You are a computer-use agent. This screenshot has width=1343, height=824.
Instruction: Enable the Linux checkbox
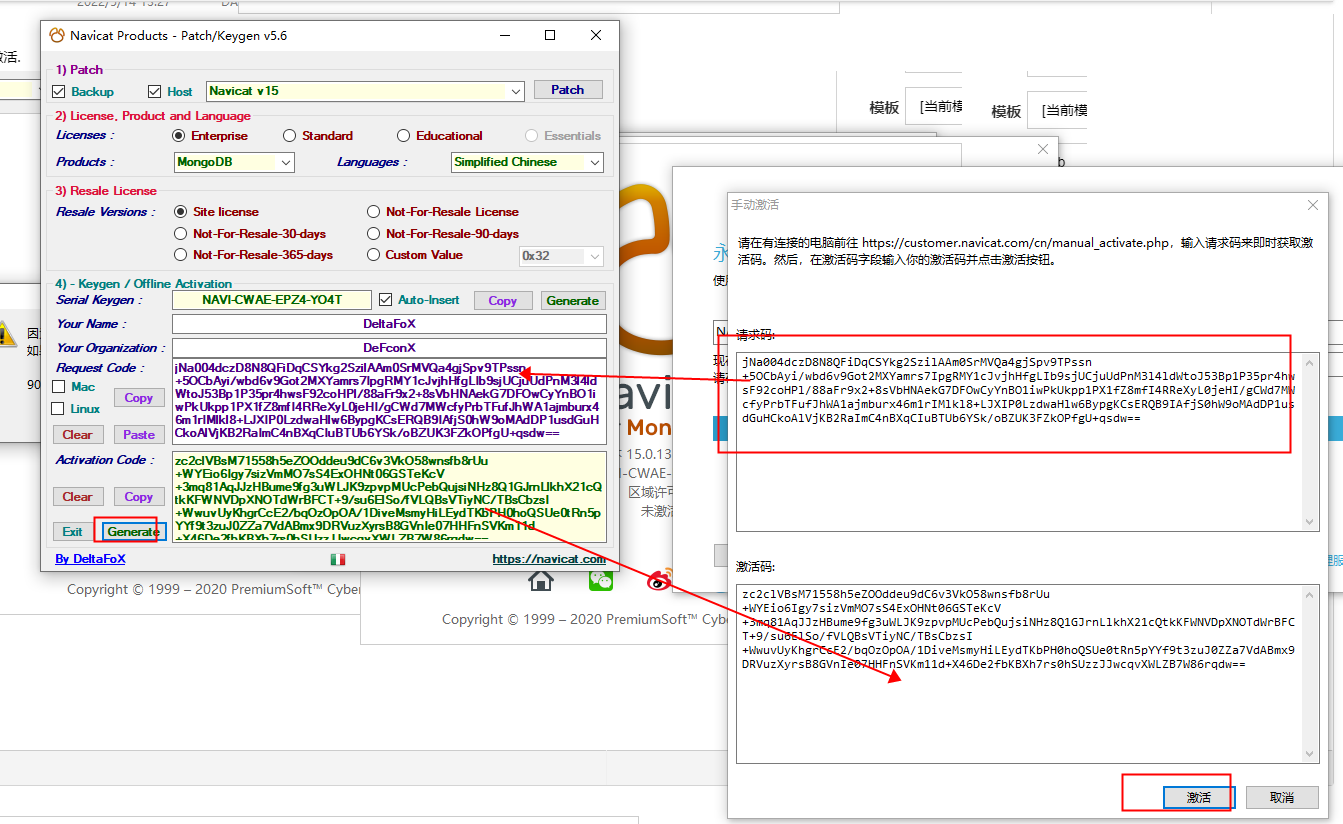coord(59,409)
